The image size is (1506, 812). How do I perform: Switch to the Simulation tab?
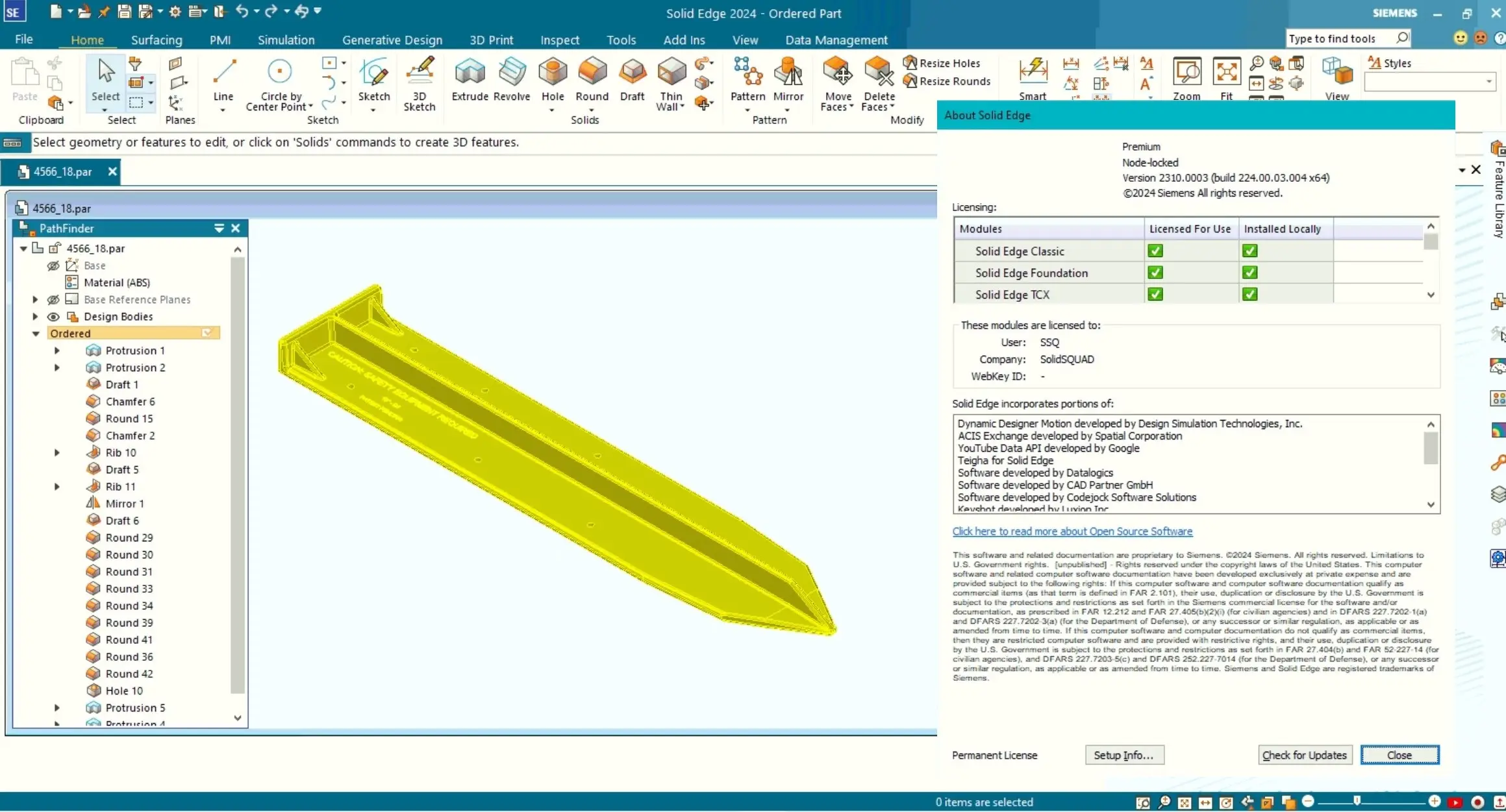286,40
